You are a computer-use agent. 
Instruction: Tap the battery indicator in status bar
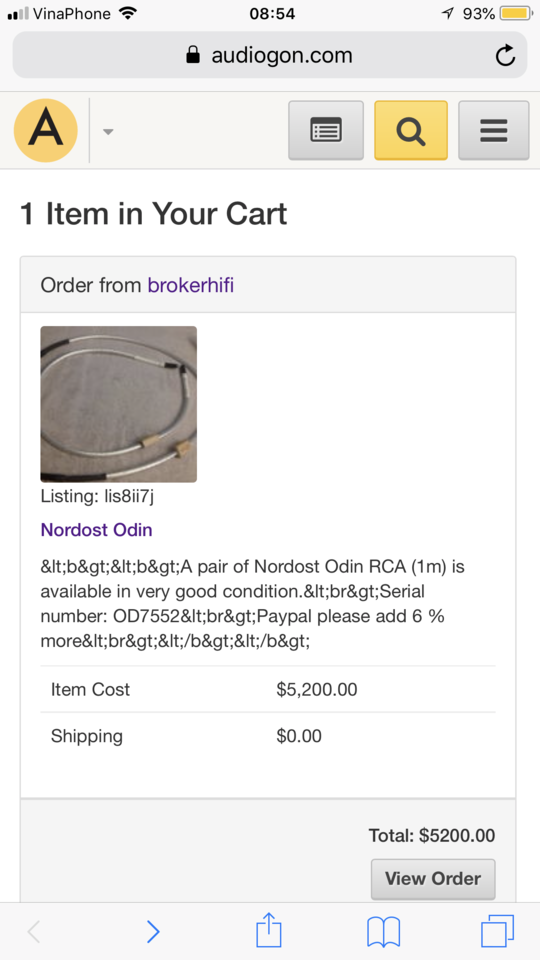pyautogui.click(x=516, y=13)
